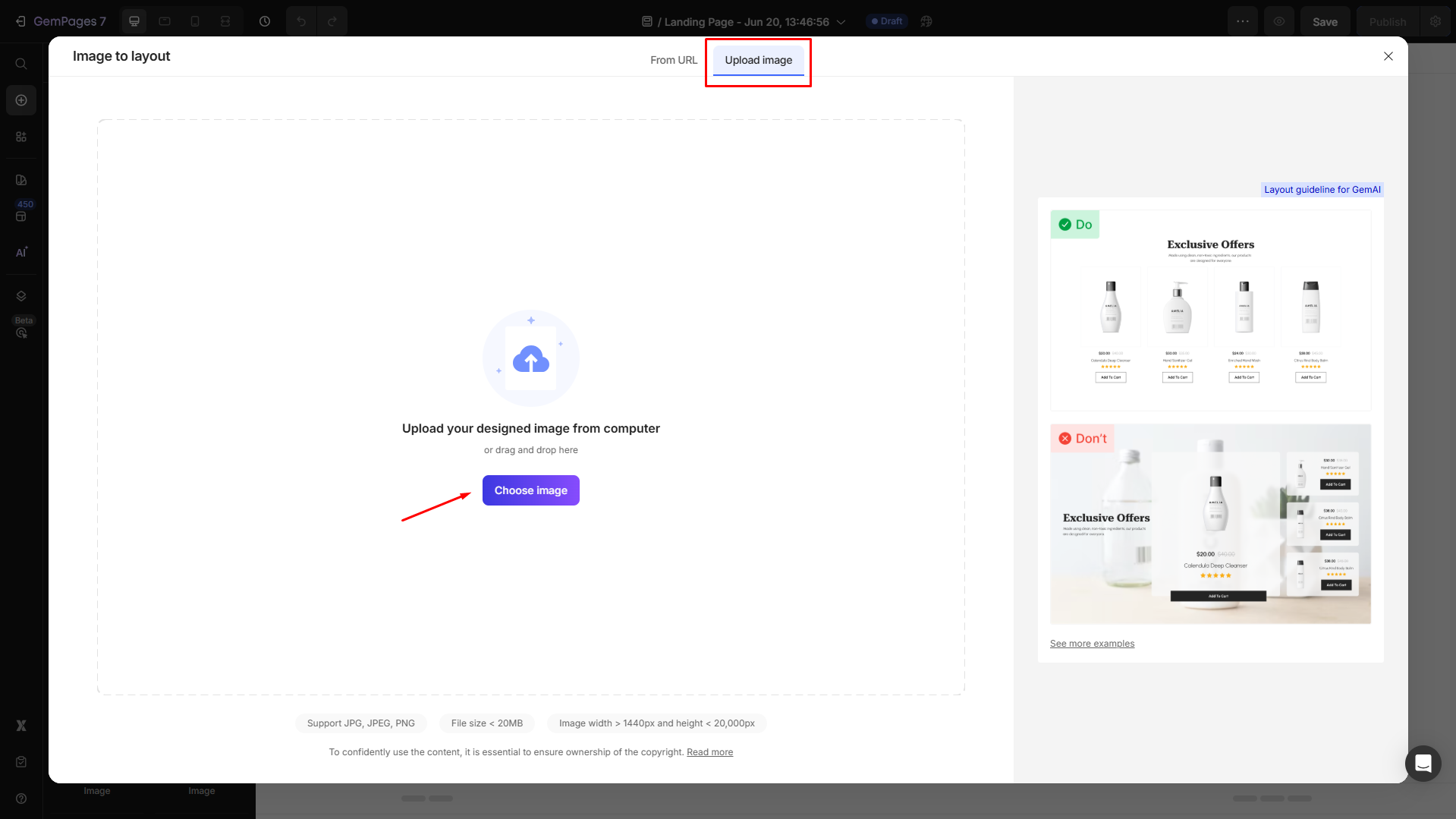The image size is (1456, 819).
Task: Expand the Landing Page title dropdown
Action: pyautogui.click(x=841, y=22)
